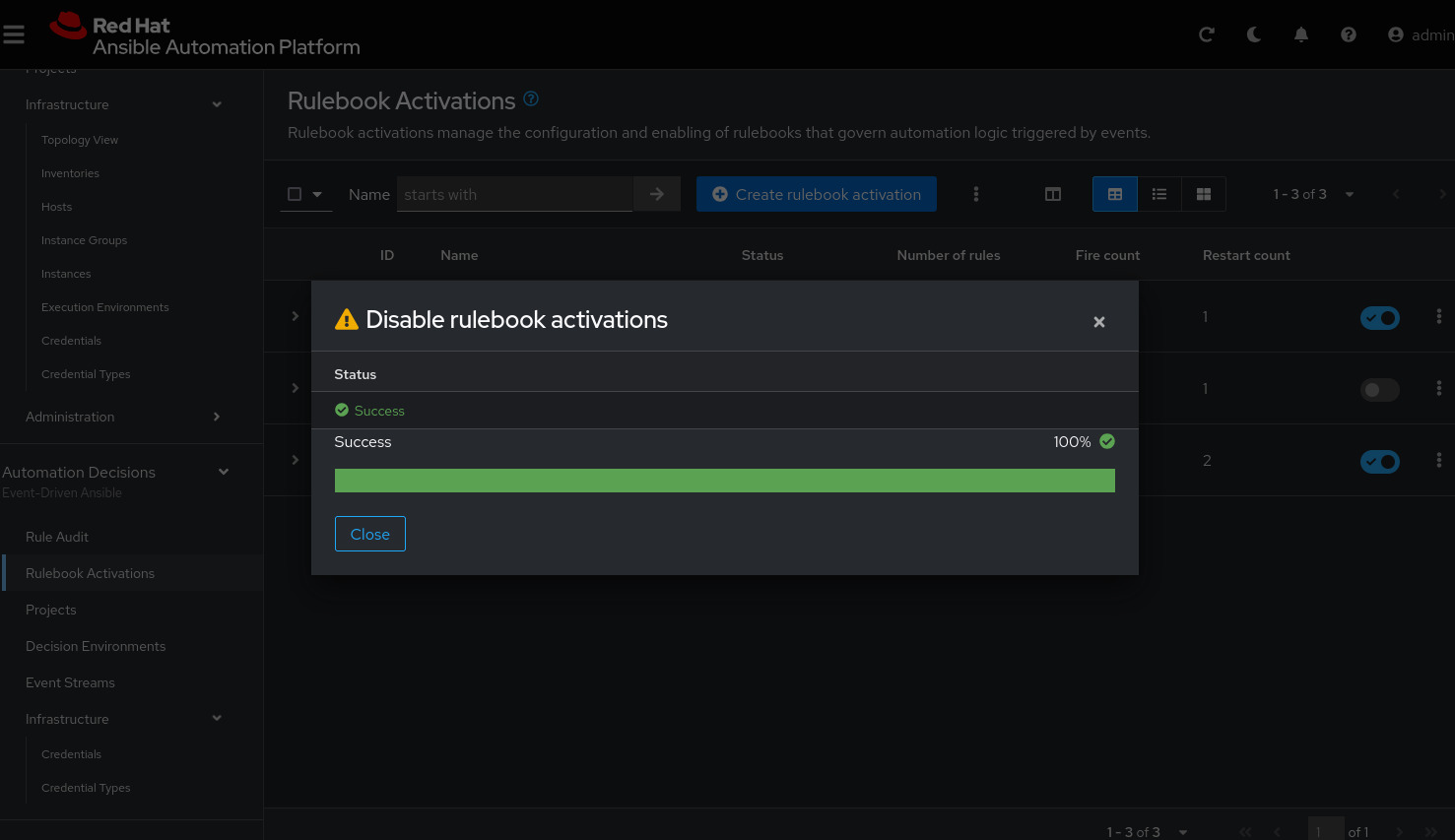Switch to table view
The image size is (1455, 840).
coord(1115,194)
